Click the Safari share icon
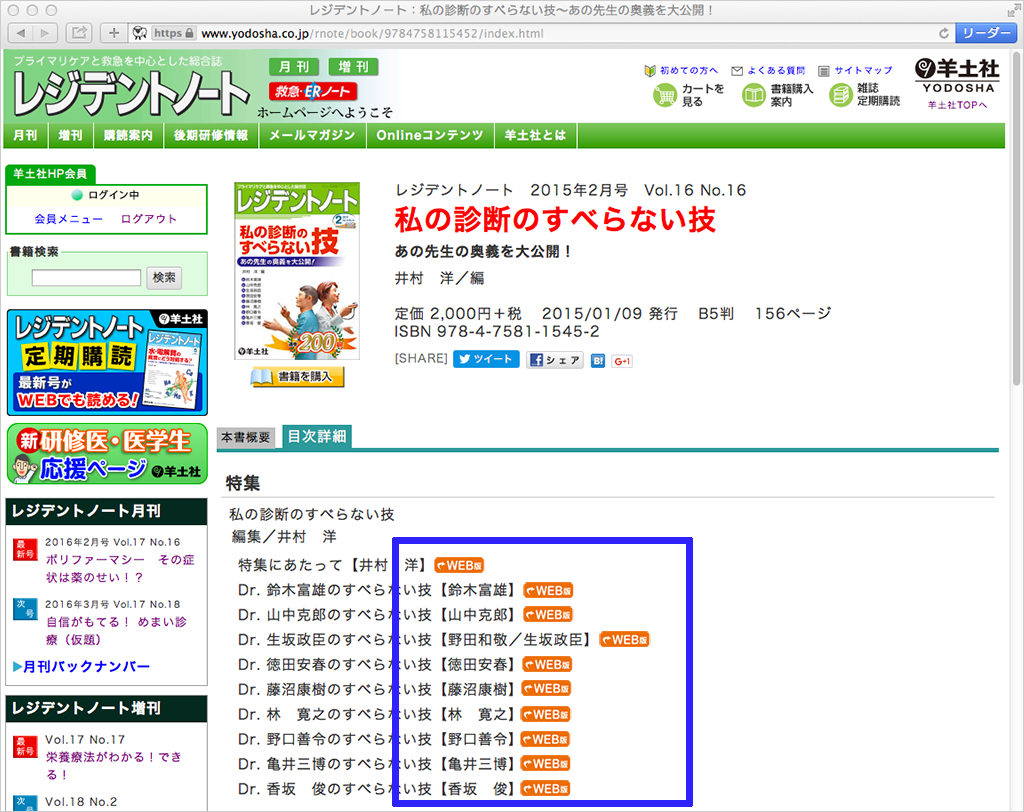This screenshot has height=812, width=1024. pos(79,33)
